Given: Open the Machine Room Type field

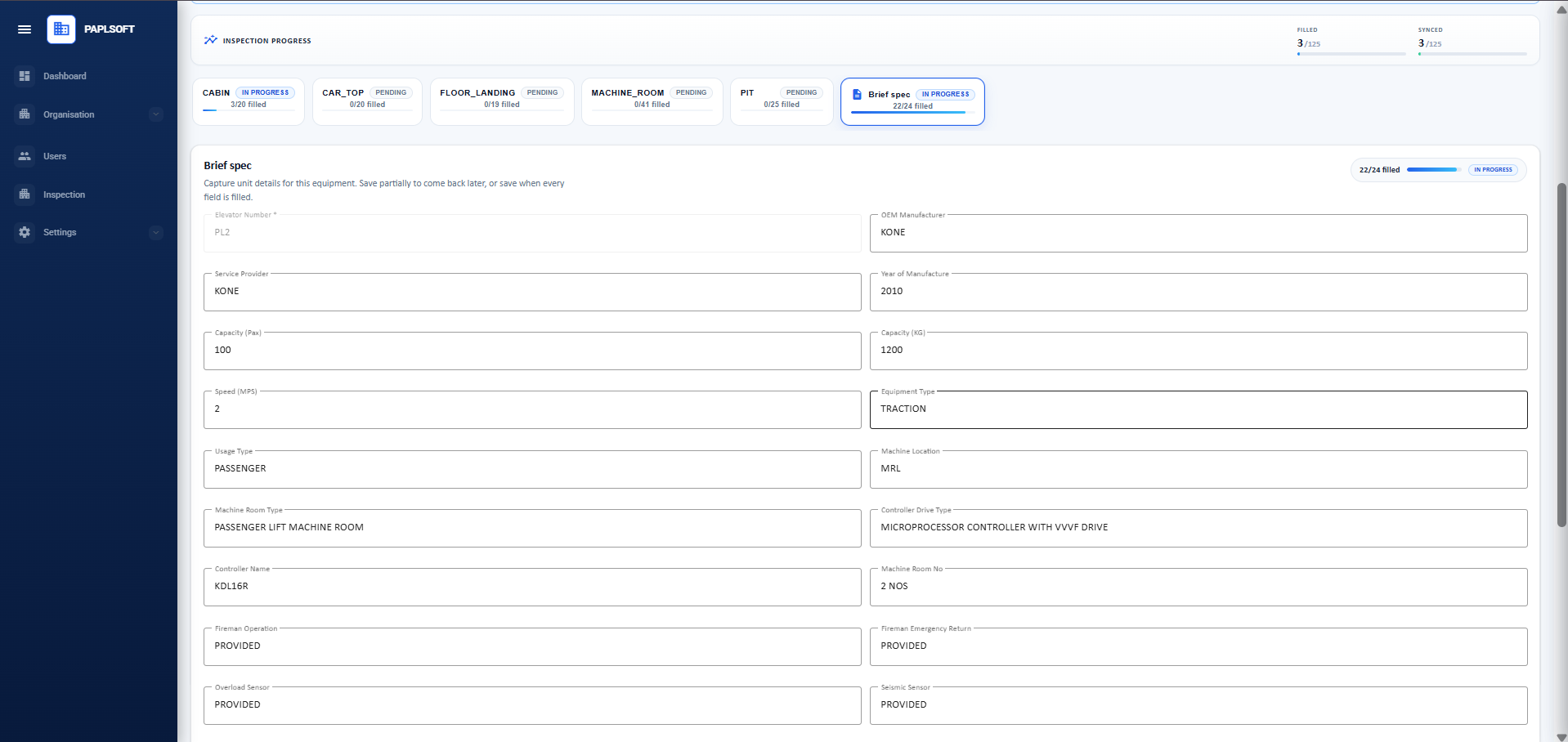Looking at the screenshot, I should pos(532,528).
